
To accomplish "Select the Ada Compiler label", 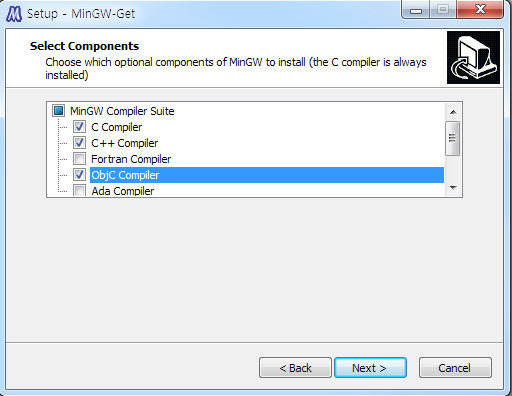I will [123, 191].
